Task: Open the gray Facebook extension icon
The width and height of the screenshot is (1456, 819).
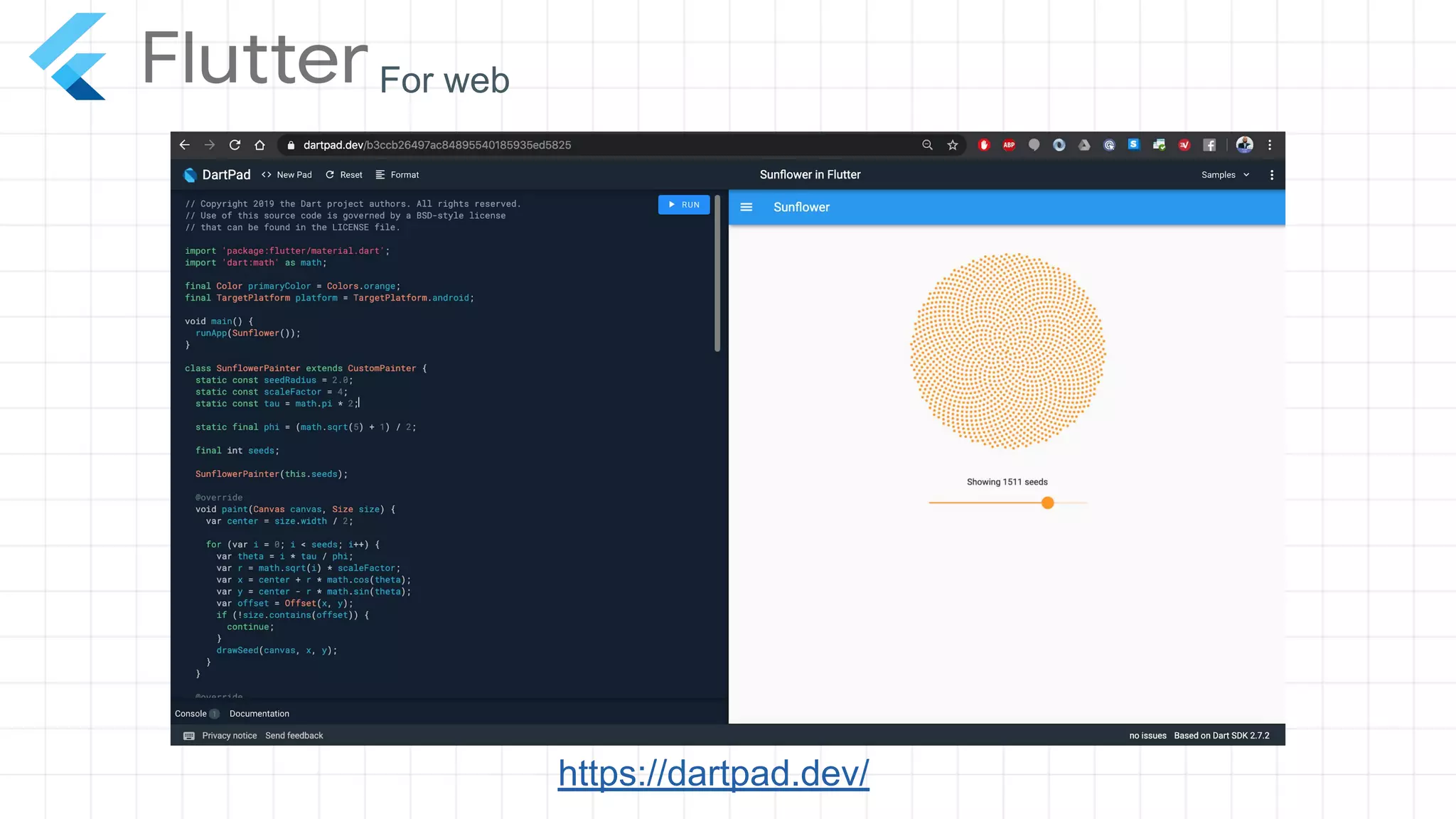Action: (x=1209, y=145)
